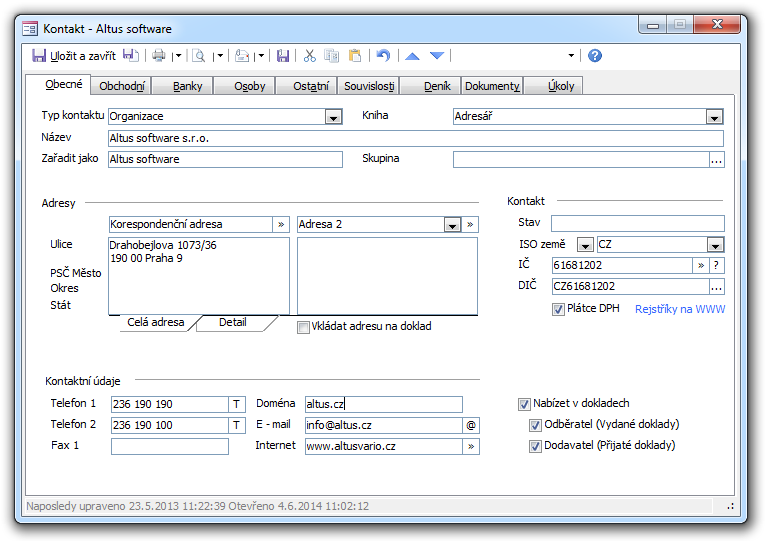Expand the Typ kontaktu dropdown

click(x=334, y=117)
